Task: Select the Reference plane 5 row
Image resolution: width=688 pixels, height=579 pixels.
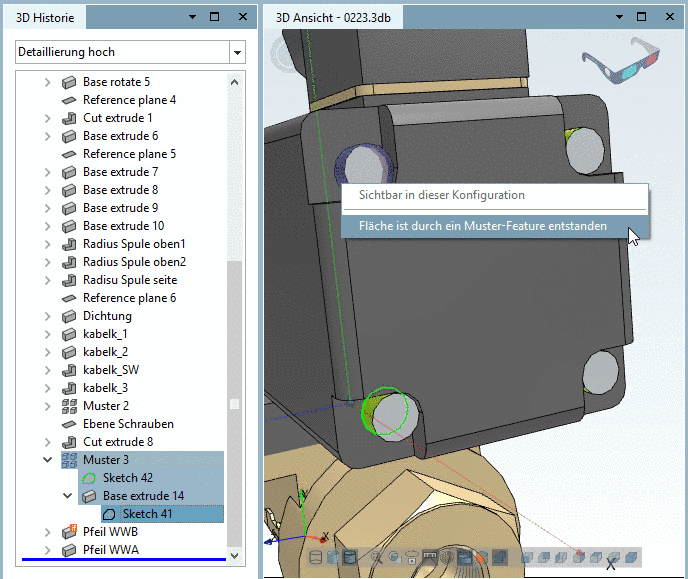Action: point(129,154)
